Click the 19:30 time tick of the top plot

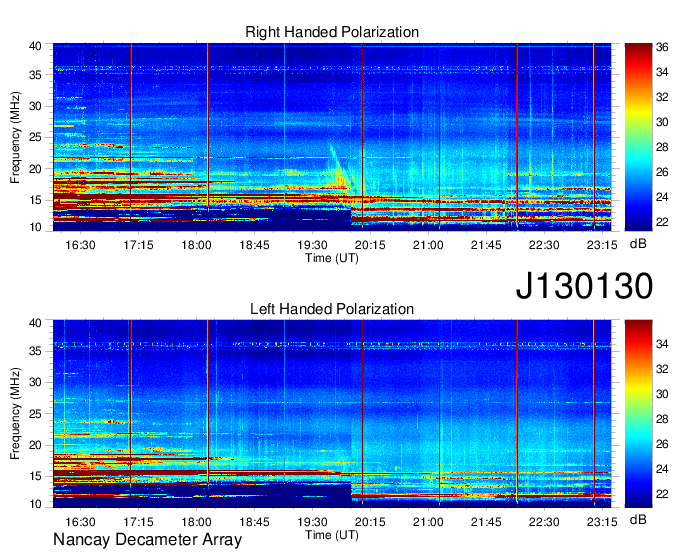pos(312,245)
